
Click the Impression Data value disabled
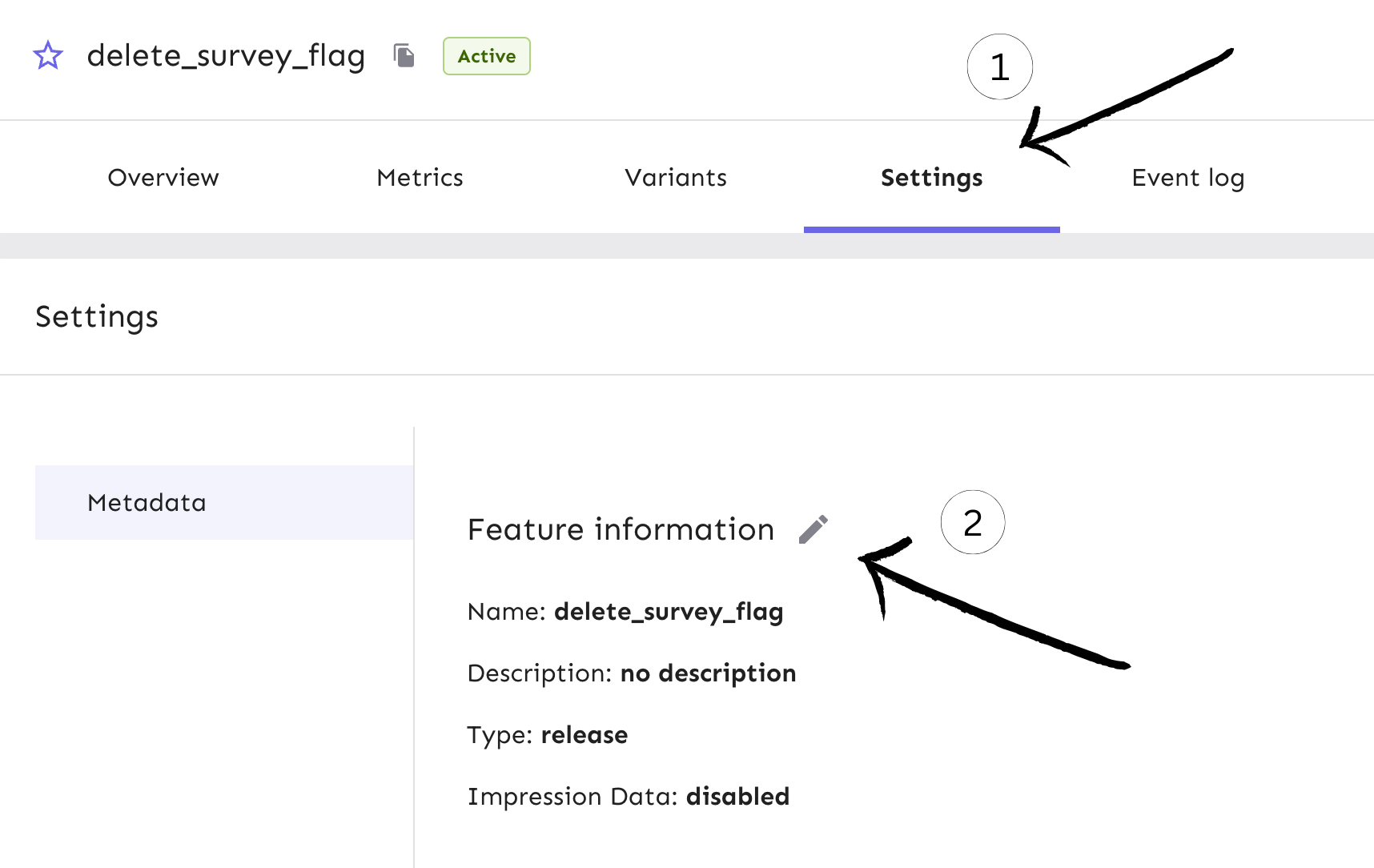click(x=737, y=796)
